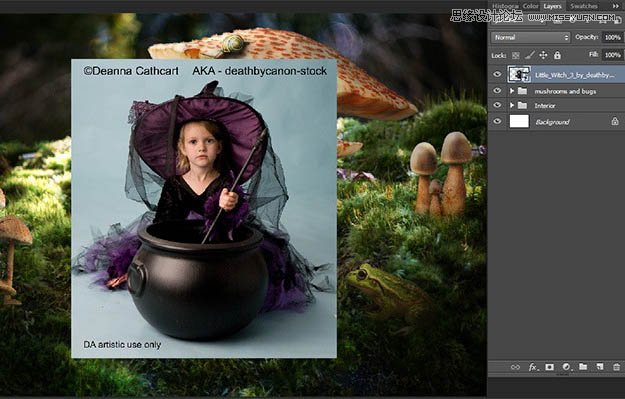Create a new layer

tap(600, 367)
